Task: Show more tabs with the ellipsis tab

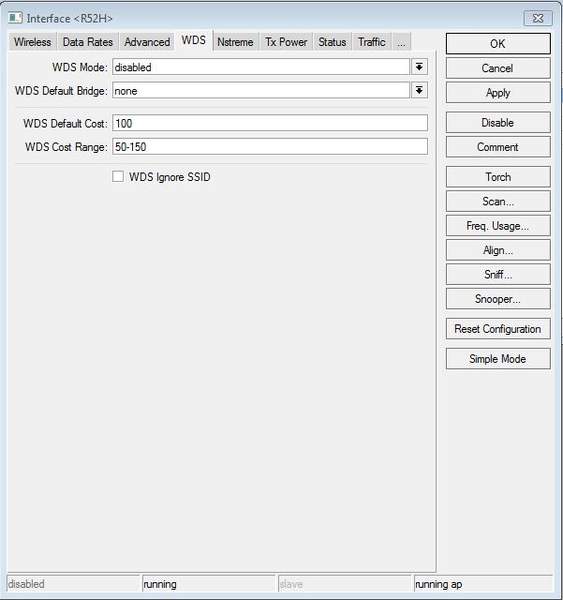Action: tap(401, 42)
